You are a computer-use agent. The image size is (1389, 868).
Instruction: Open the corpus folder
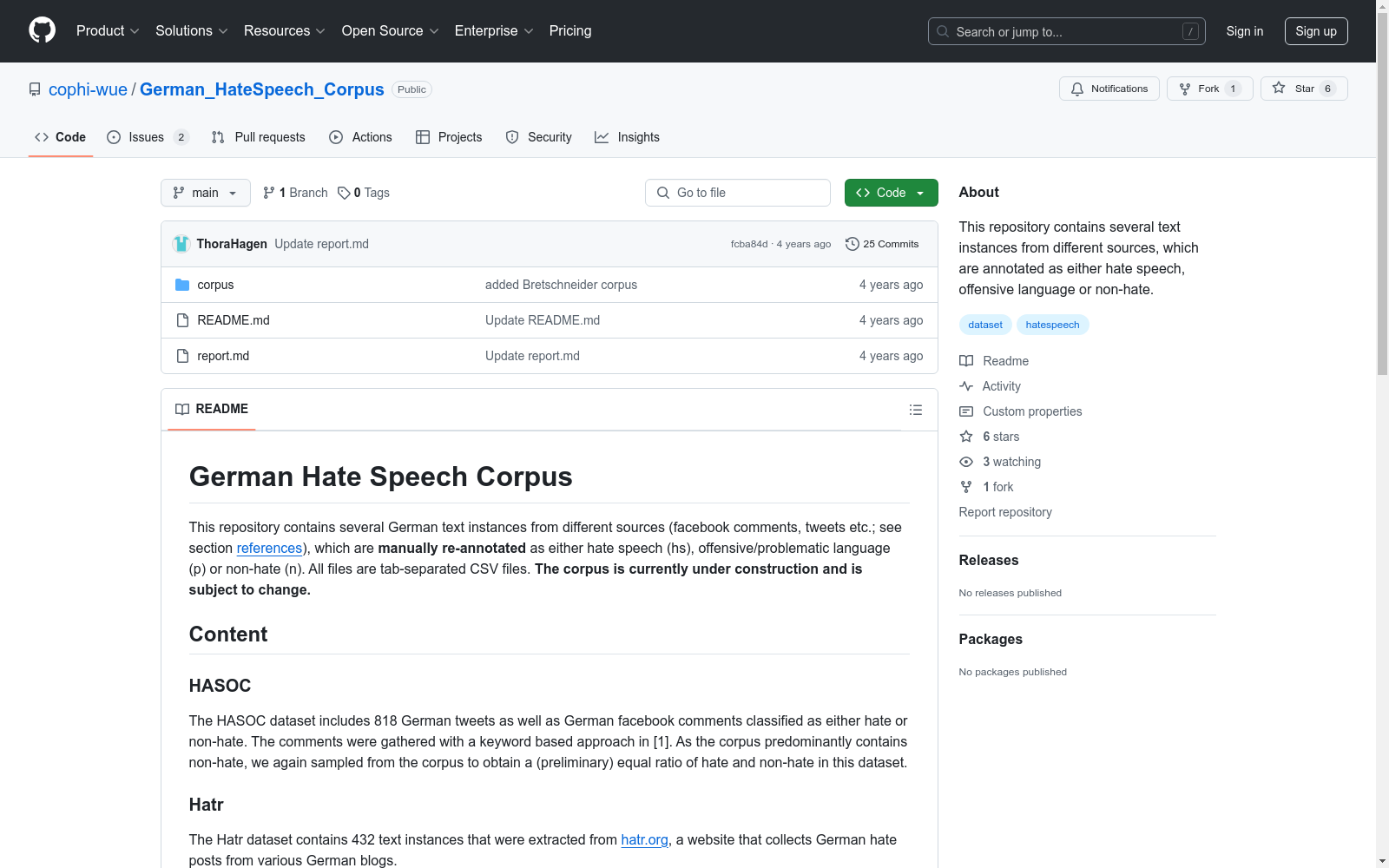point(215,285)
